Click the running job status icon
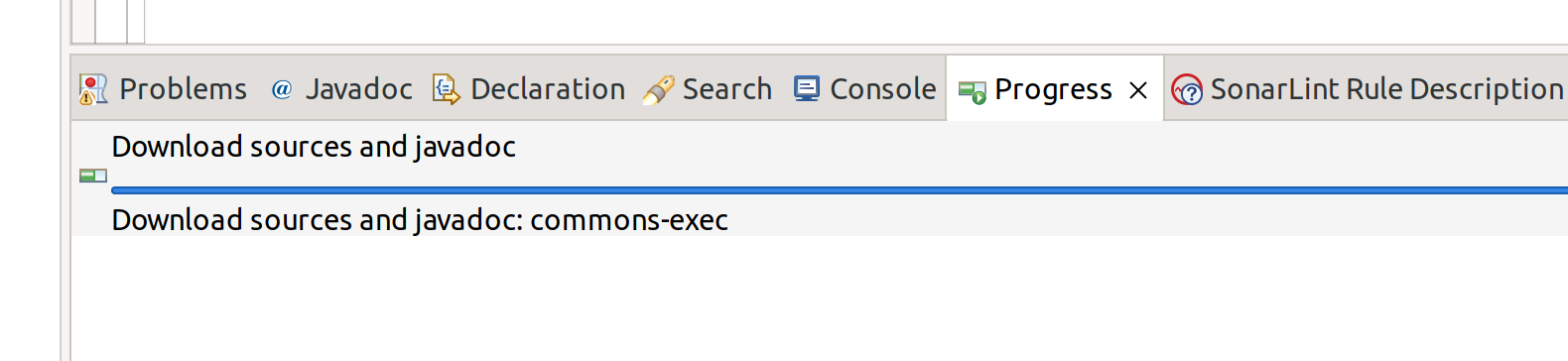1568x361 pixels. point(93,176)
